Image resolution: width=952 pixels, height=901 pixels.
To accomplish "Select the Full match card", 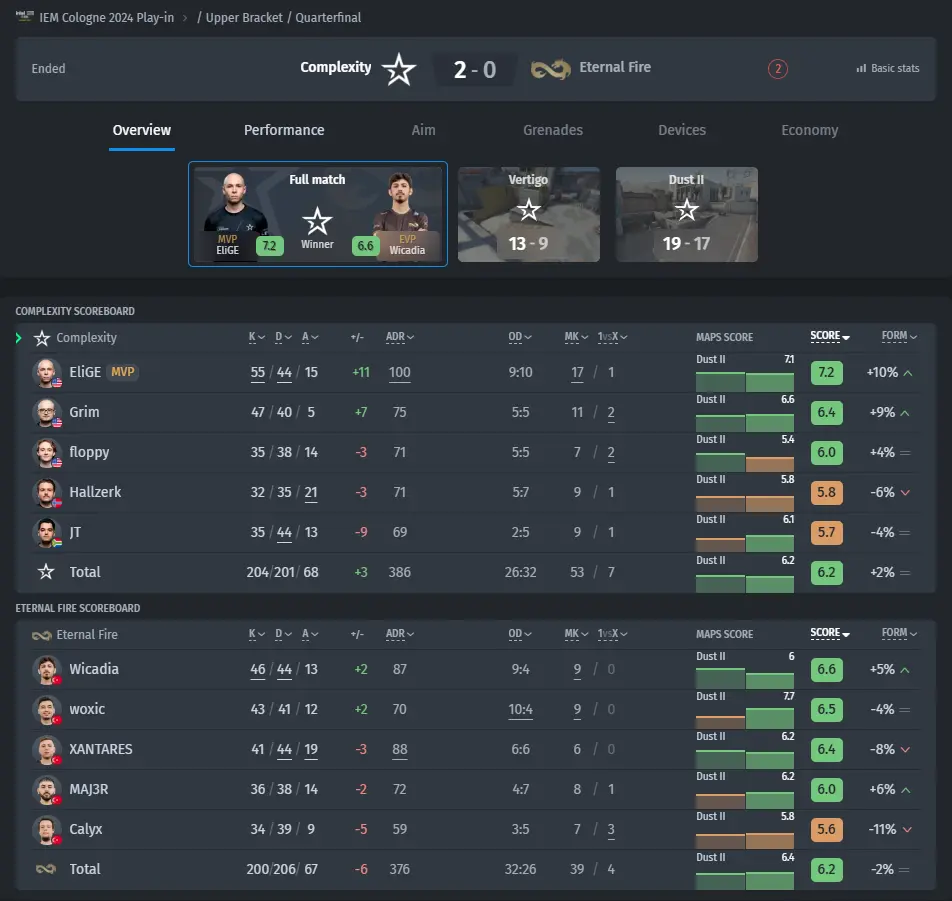I will [x=318, y=214].
